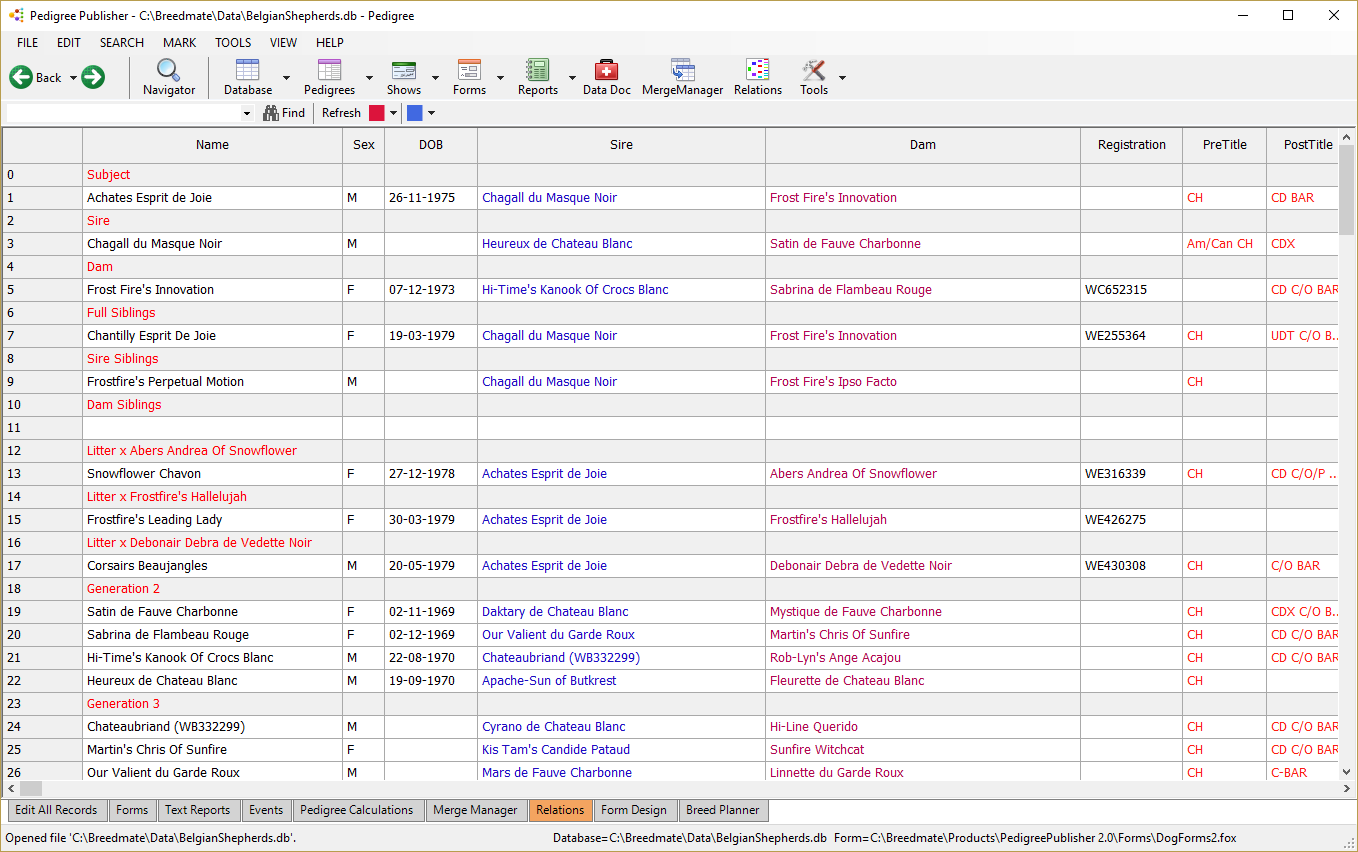Open the blue color swatch dropdown arrow
Viewport: 1358px width, 852px height.
click(x=431, y=113)
